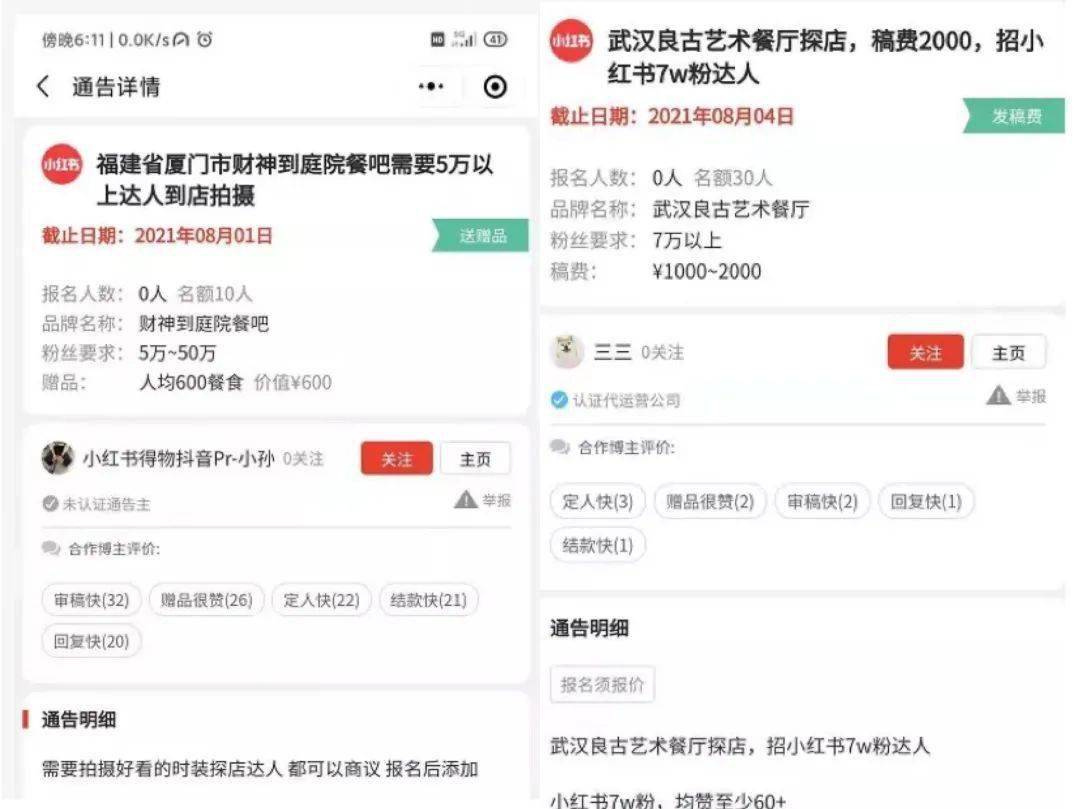Image resolution: width=1080 pixels, height=809 pixels.
Task: Open 三三 user avatar
Action: tap(567, 352)
